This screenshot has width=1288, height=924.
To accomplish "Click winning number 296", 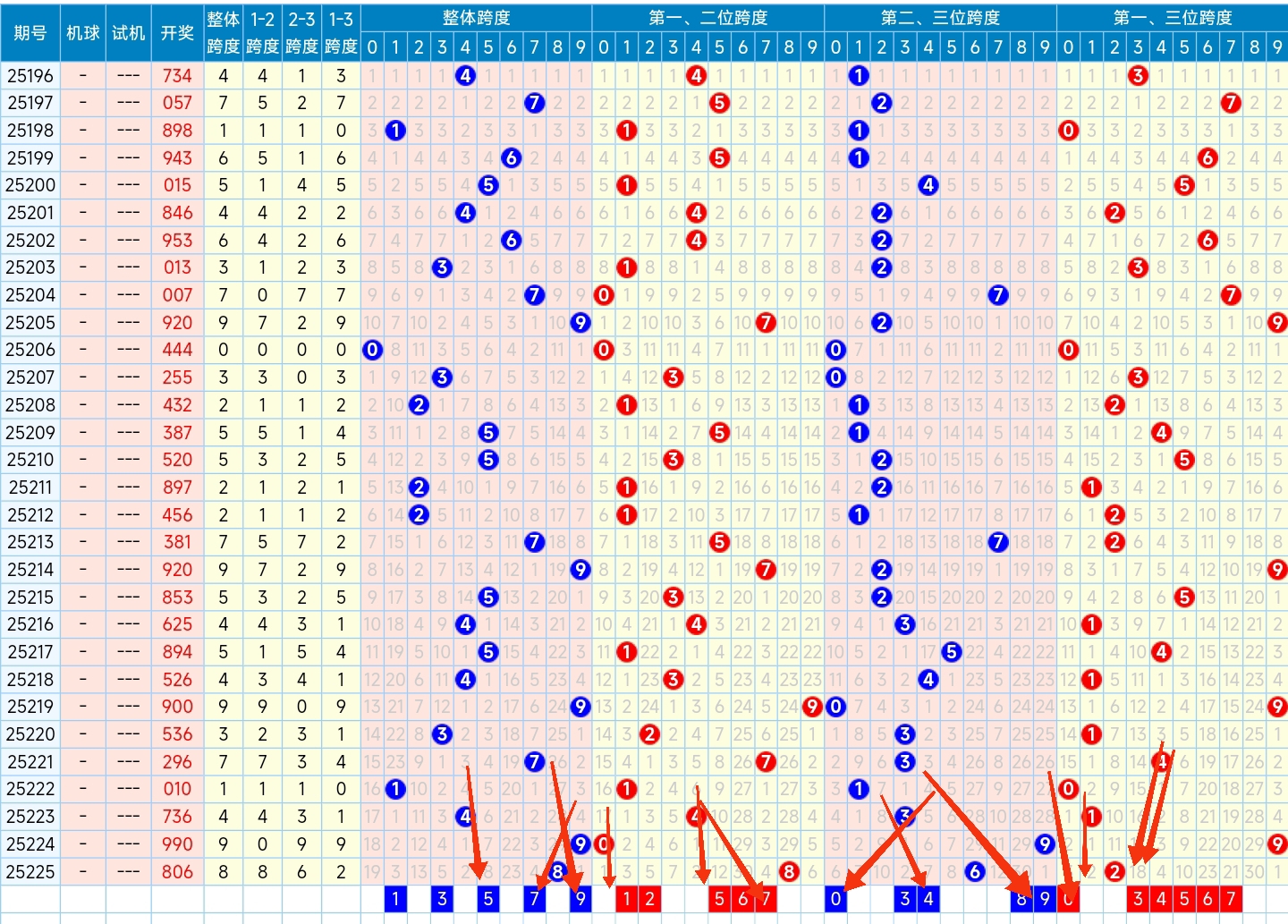I will point(177,762).
